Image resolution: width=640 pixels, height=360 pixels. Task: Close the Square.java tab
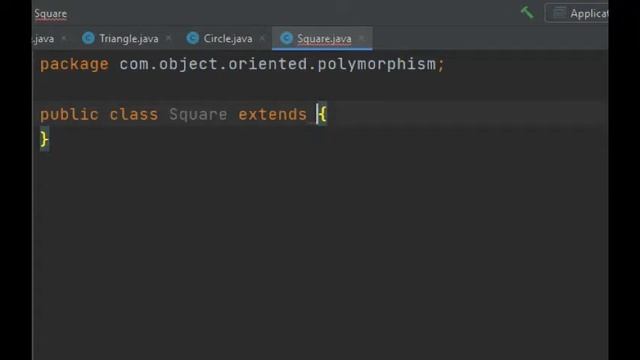[x=362, y=38]
